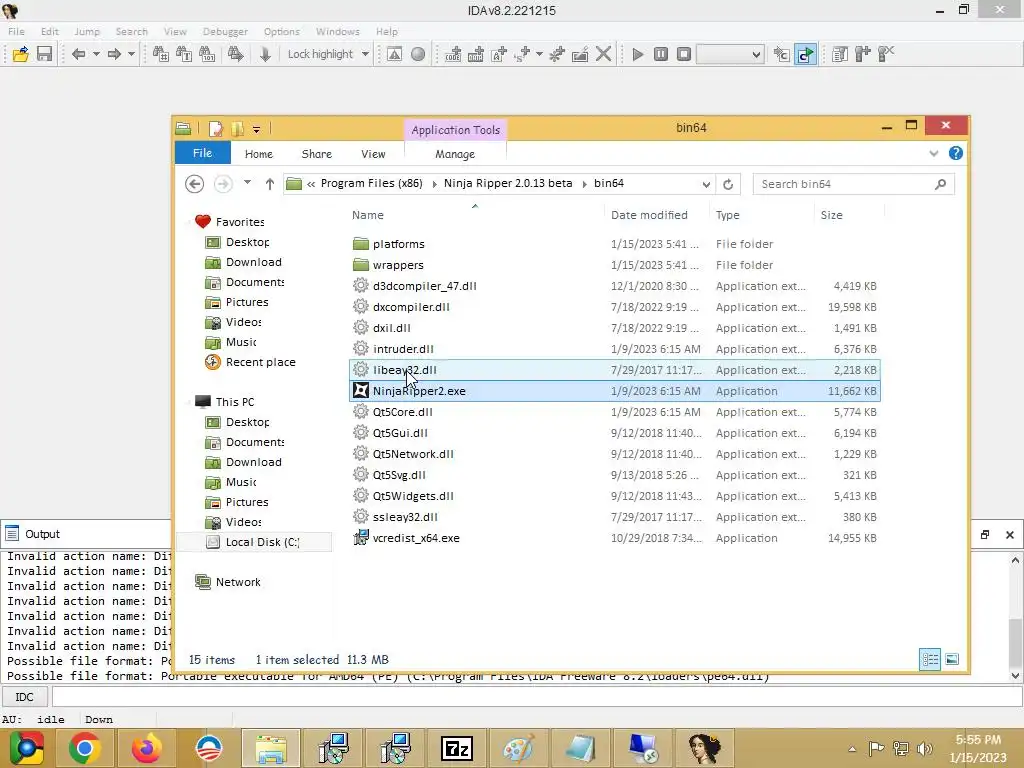Click the IDA delete X icon
The height and width of the screenshot is (768, 1024).
point(603,54)
